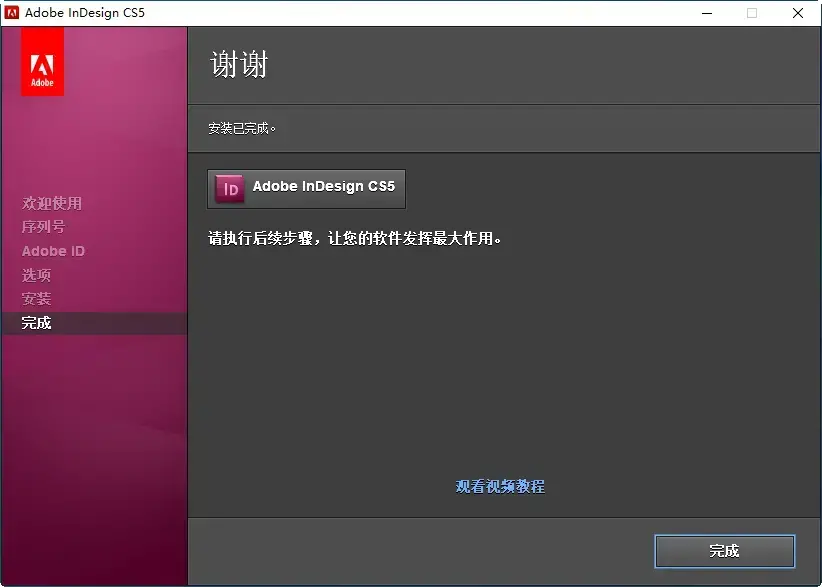The height and width of the screenshot is (587, 822).
Task: Click the 完成 button to finish installation
Action: click(x=724, y=551)
